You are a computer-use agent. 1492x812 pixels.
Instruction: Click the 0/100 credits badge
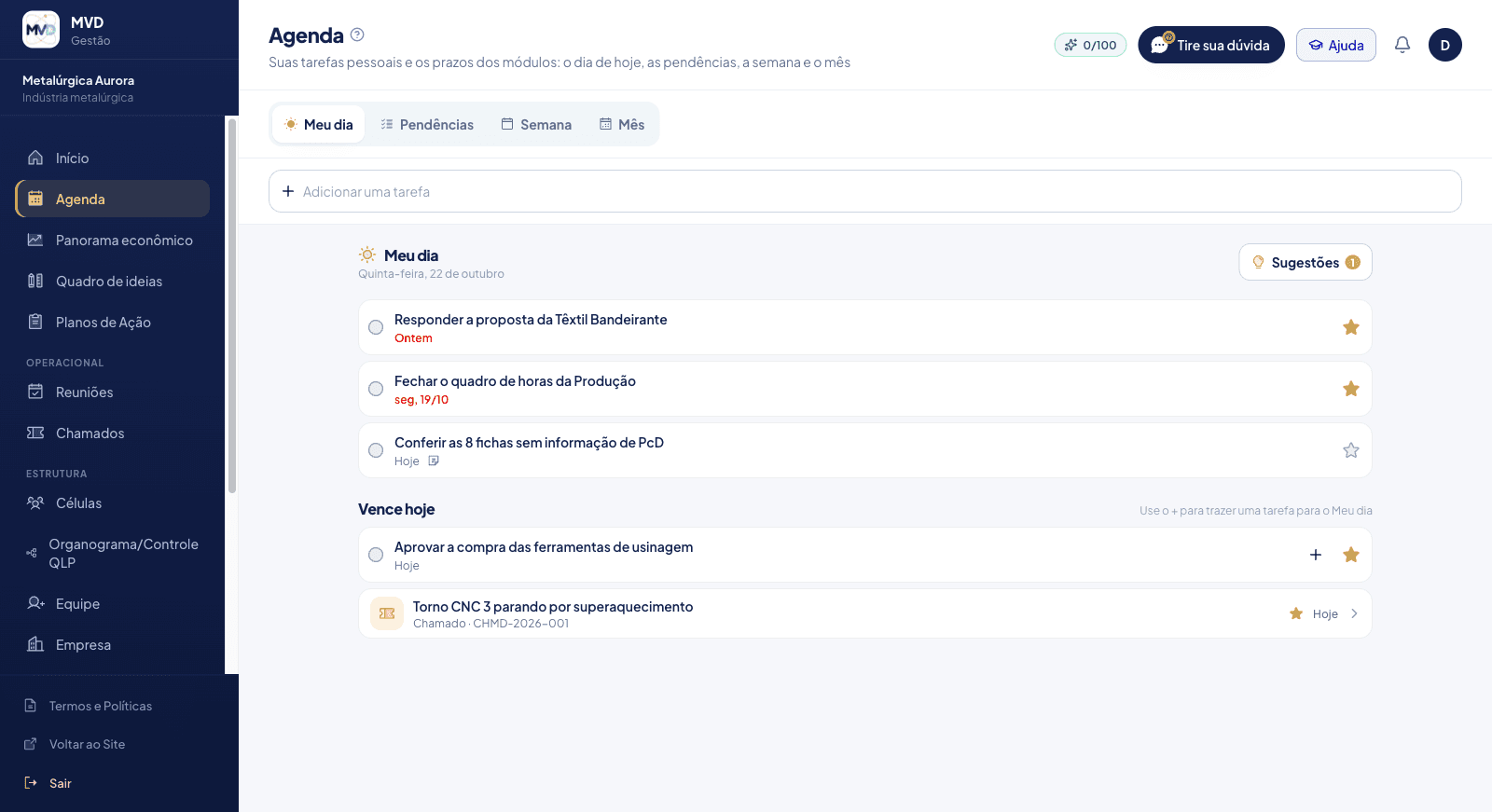pyautogui.click(x=1091, y=45)
